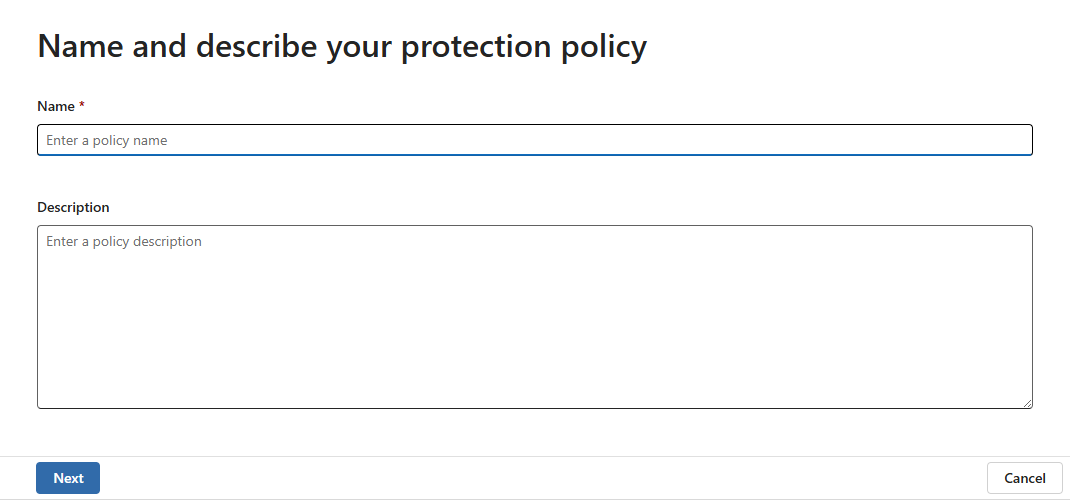Click the corner grip of the Description textarea
This screenshot has width=1070, height=500.
pos(1027,403)
